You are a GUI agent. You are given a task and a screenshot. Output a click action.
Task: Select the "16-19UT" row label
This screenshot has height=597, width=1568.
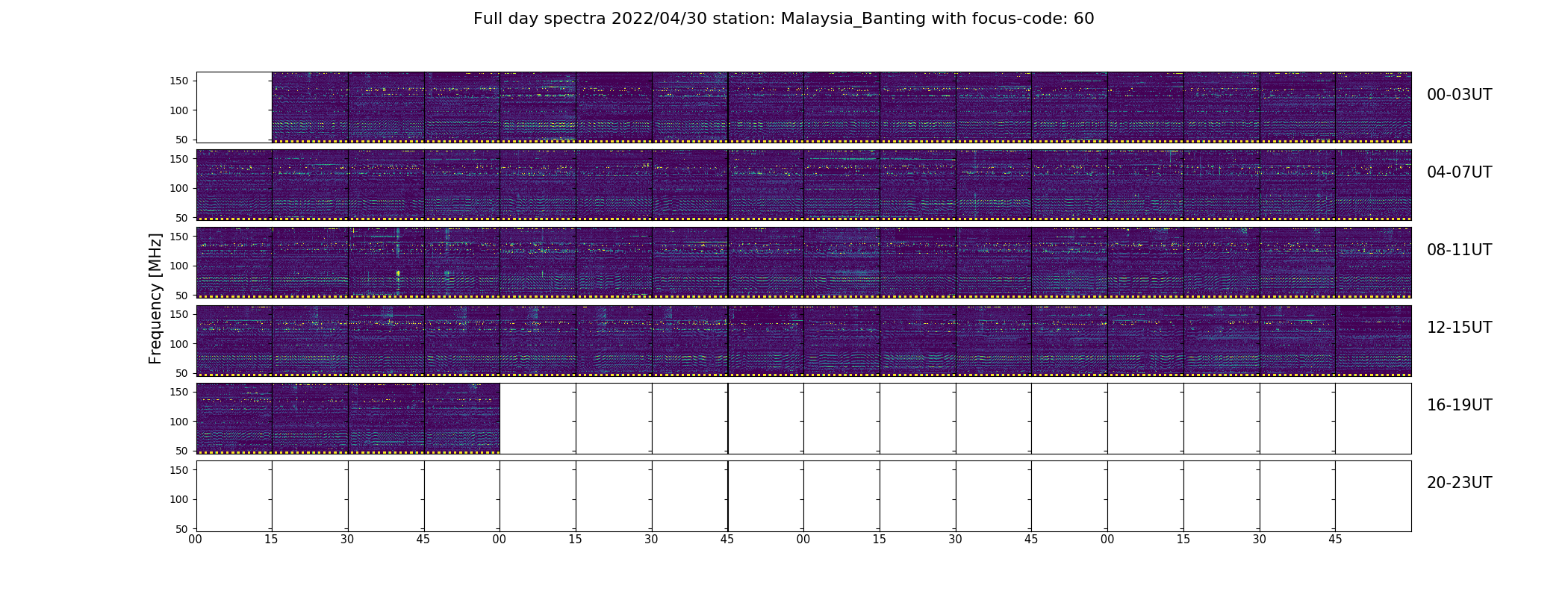coord(1459,405)
